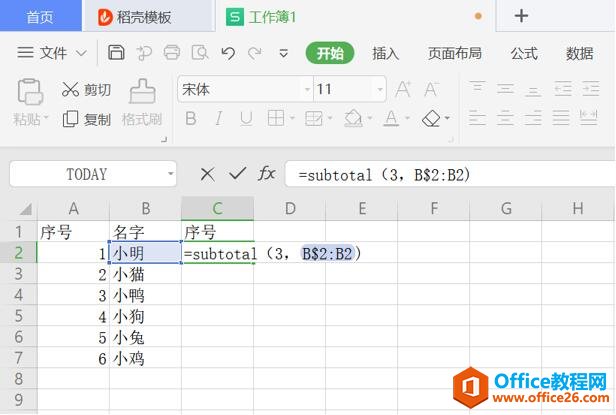The height and width of the screenshot is (415, 616).
Task: Increase font size icon
Action: click(x=403, y=89)
